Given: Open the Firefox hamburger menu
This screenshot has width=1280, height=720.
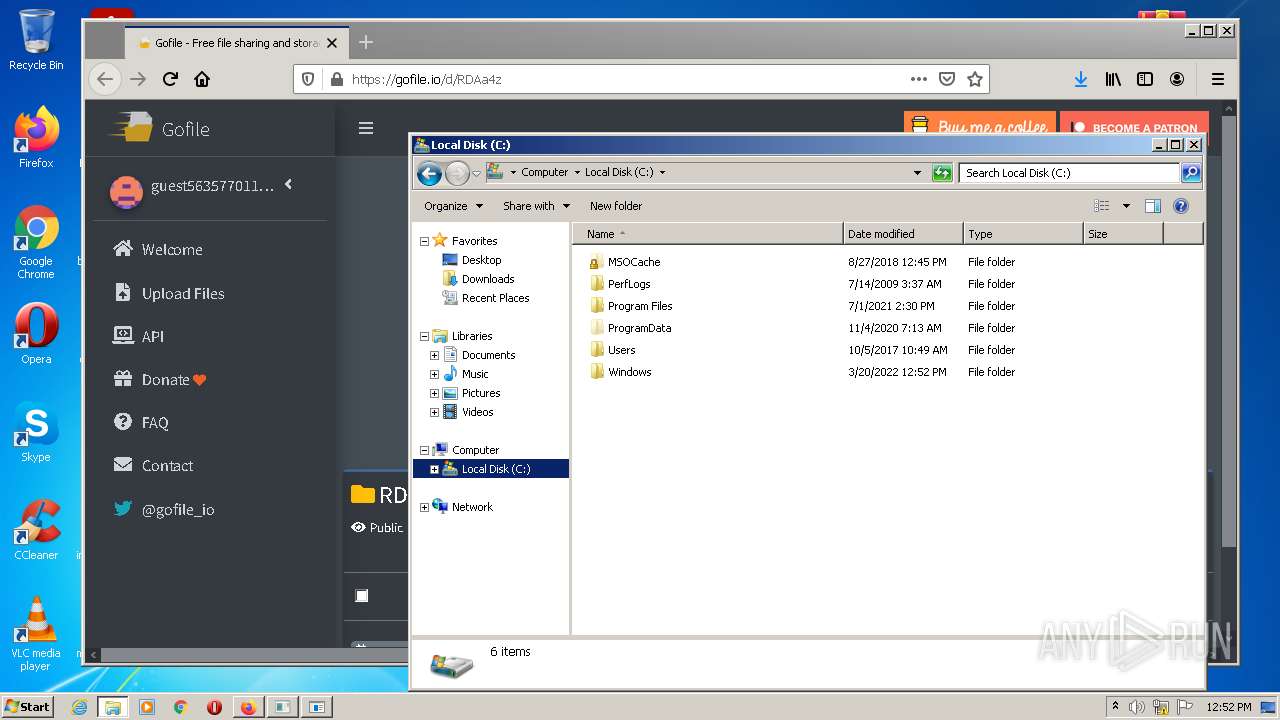Looking at the screenshot, I should click(1218, 79).
